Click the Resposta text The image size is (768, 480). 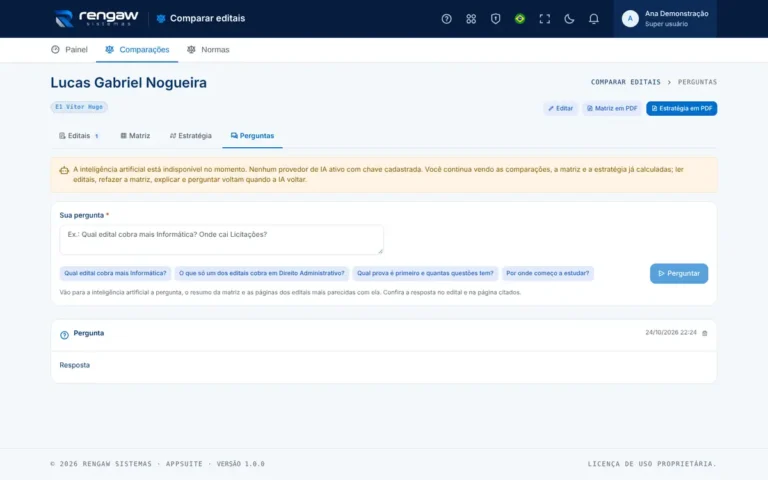[x=74, y=365]
